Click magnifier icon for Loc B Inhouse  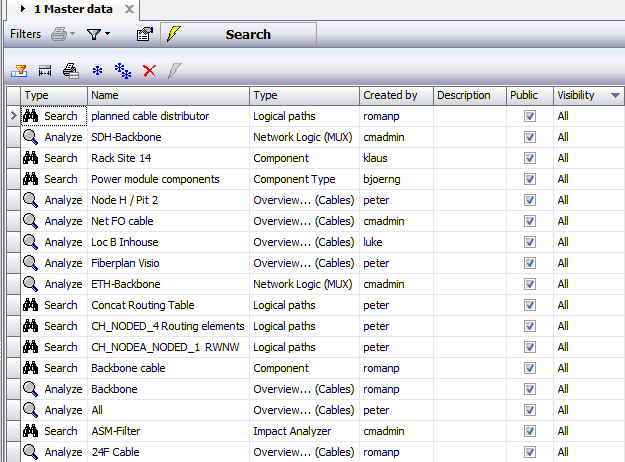pos(30,242)
